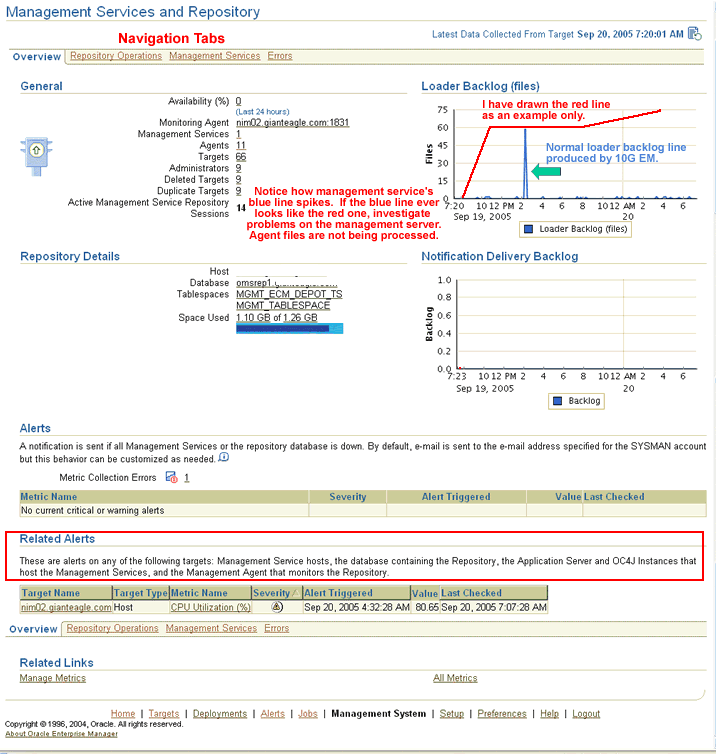
Task: Open the All Metrics related link
Action: pos(455,678)
